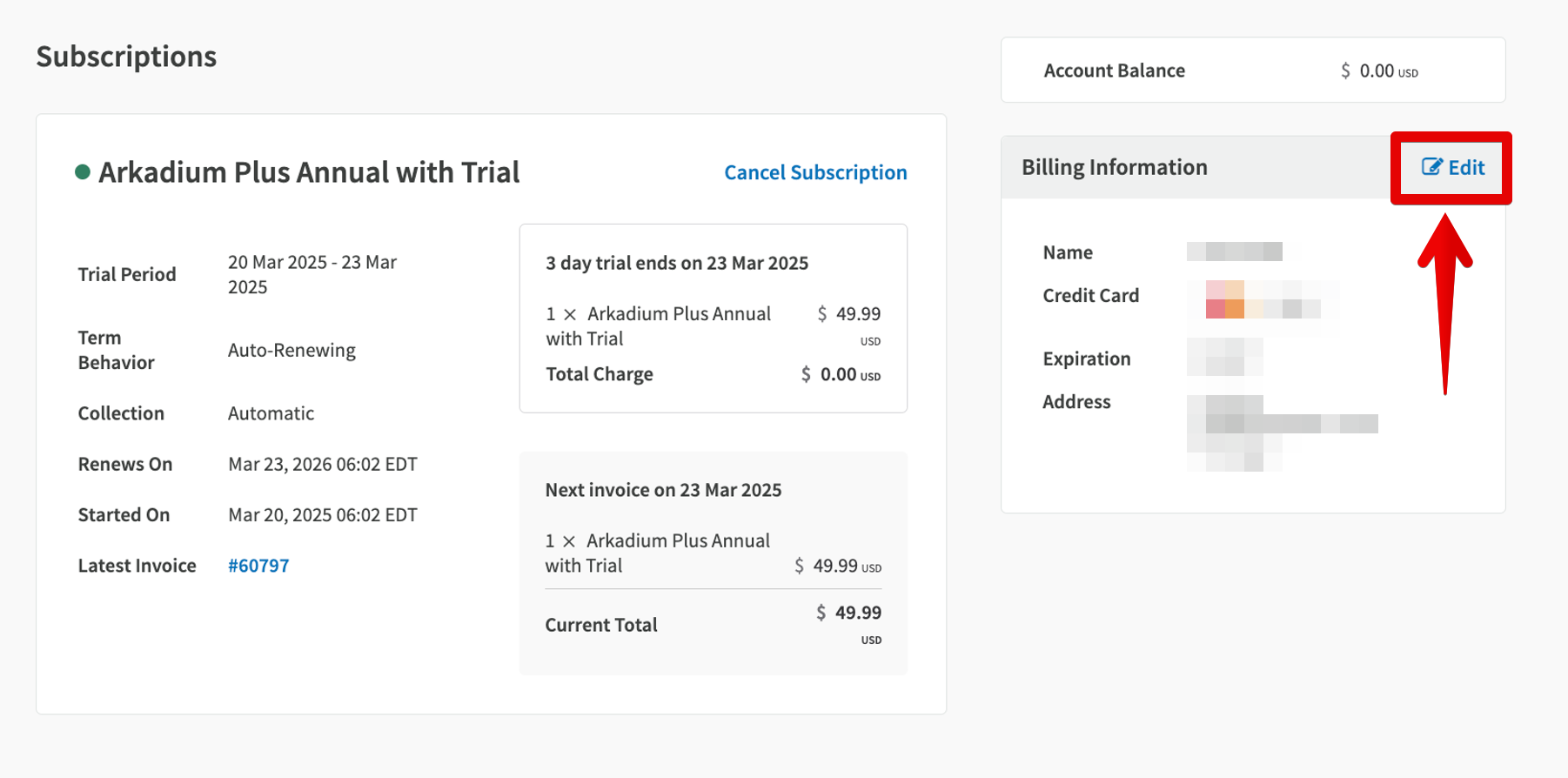Click the Automatic collection value

(x=271, y=413)
